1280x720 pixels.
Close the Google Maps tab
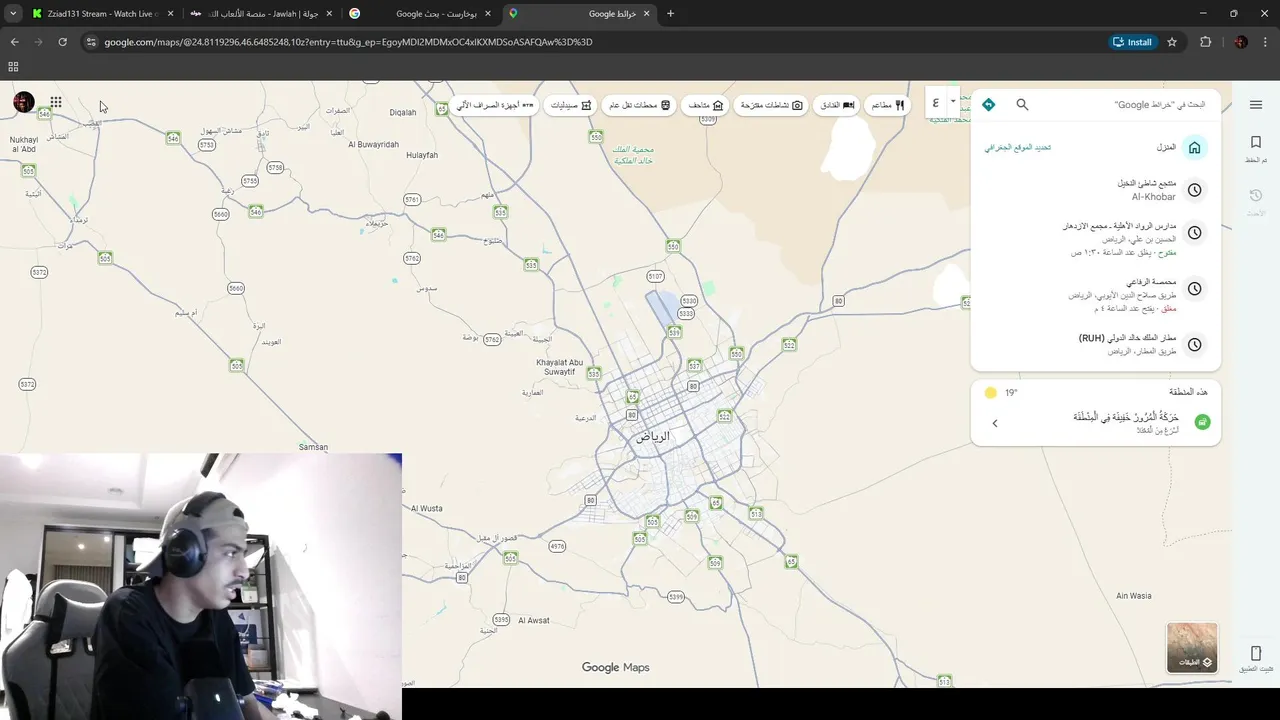tap(645, 14)
